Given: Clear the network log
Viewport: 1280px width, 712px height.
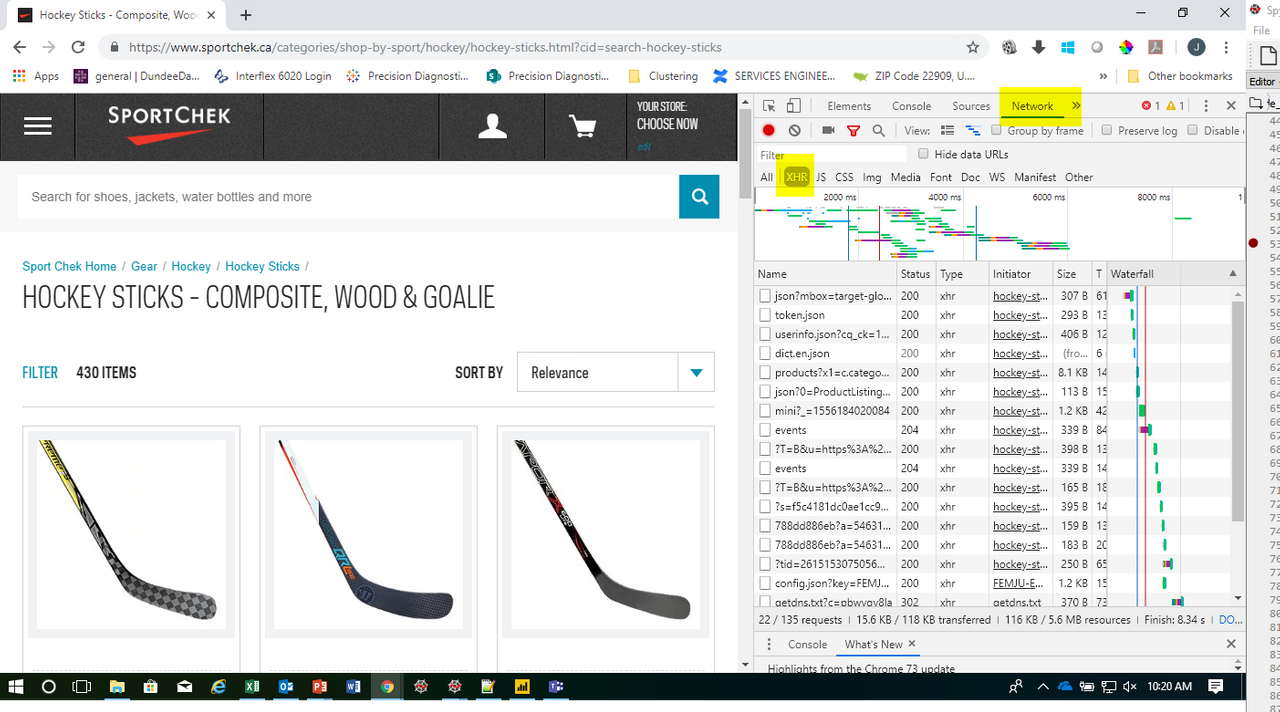Looking at the screenshot, I should point(794,130).
